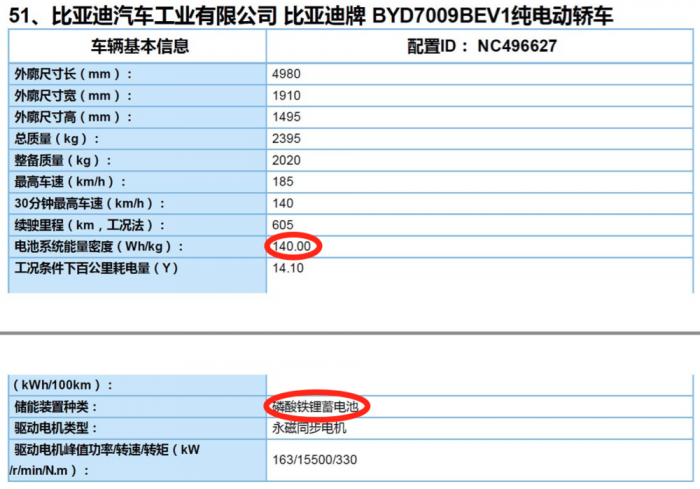This screenshot has width=700, height=489.
Task: Click the power consumption value 14.10
Action: 287,268
